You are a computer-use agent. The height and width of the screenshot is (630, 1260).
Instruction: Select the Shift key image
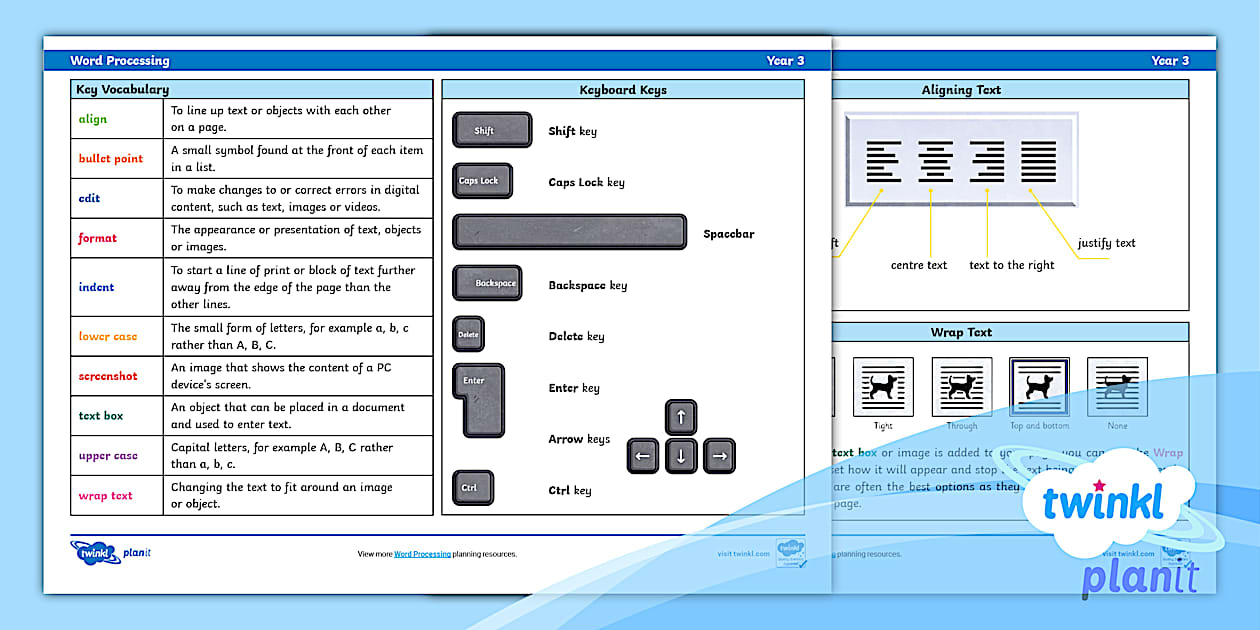pyautogui.click(x=491, y=129)
